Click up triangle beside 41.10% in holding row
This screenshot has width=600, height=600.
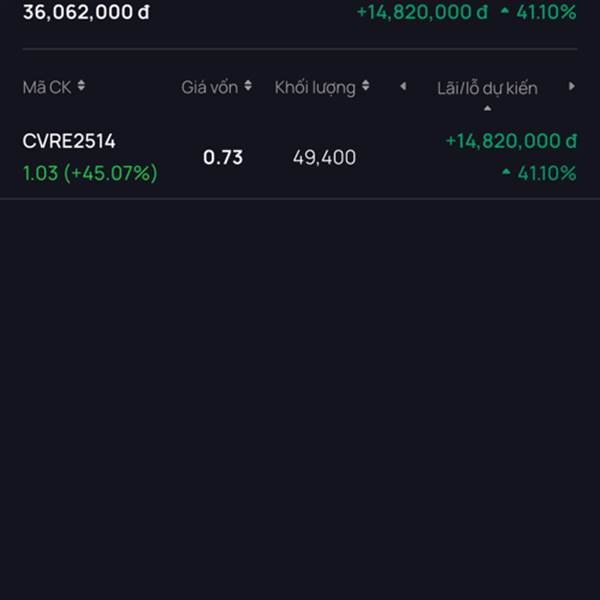tap(506, 172)
